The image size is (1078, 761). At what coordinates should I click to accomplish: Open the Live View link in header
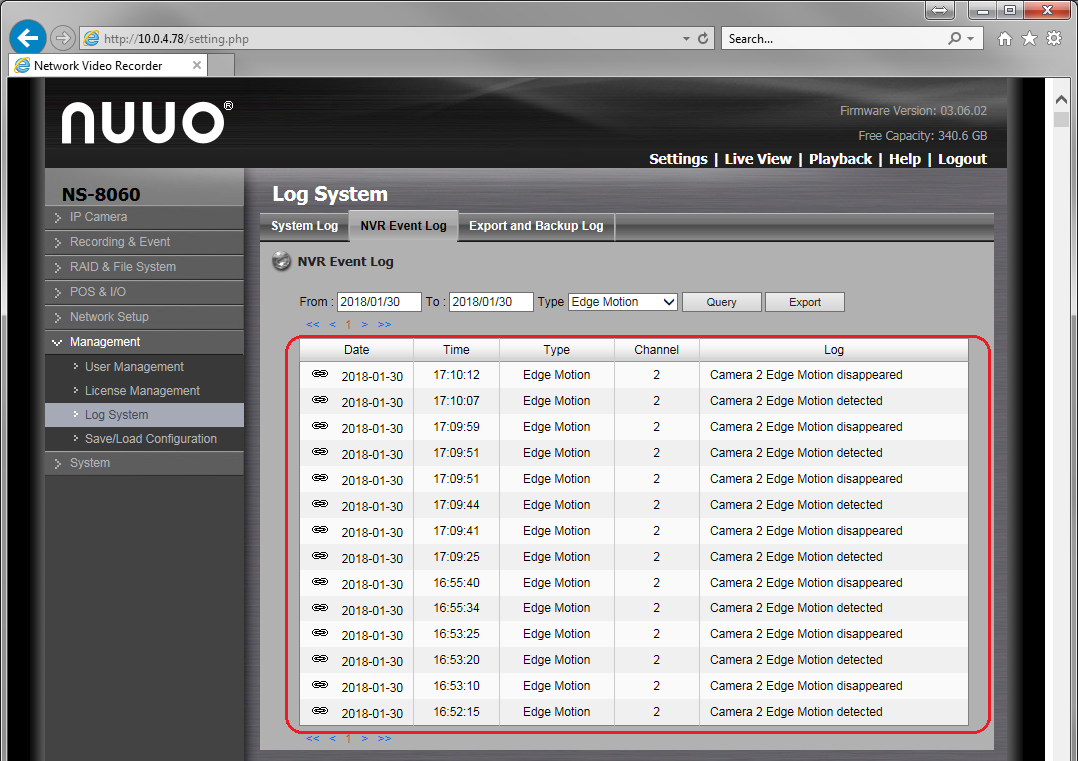[757, 159]
